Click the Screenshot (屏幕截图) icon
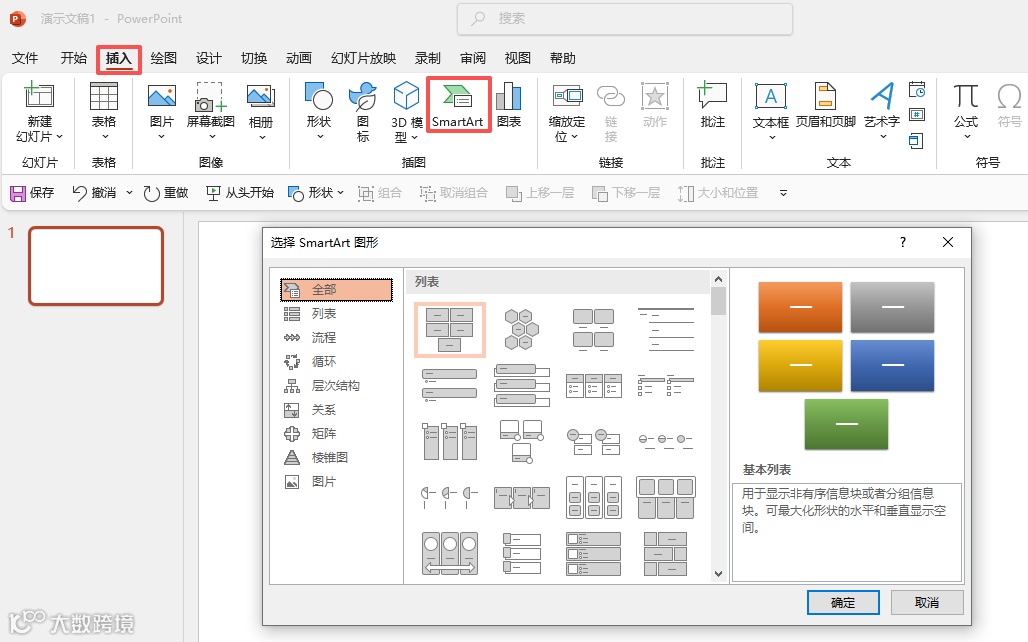 [210, 97]
